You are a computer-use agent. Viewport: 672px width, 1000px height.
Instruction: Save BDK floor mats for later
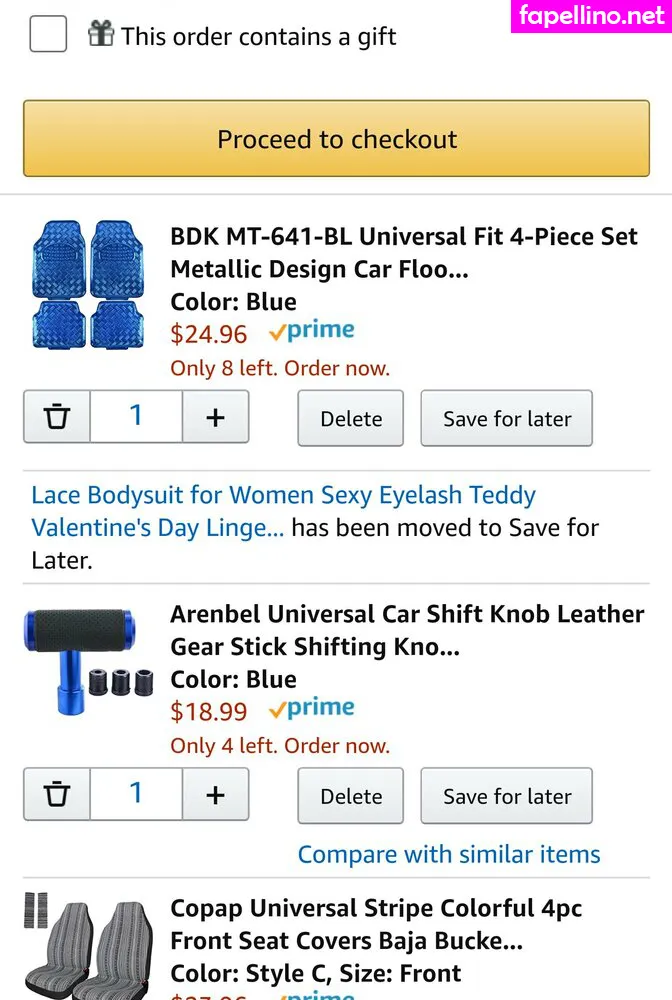click(x=507, y=418)
